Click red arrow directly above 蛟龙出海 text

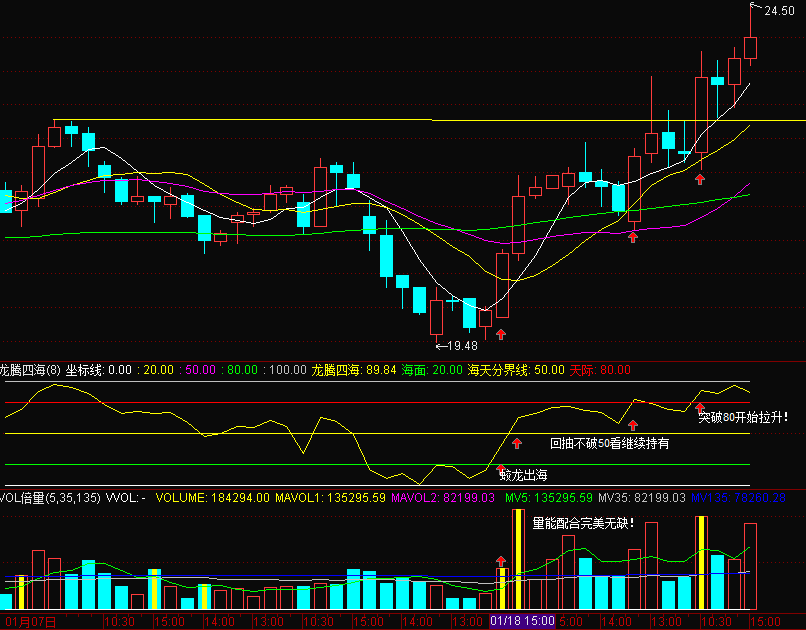click(500, 466)
